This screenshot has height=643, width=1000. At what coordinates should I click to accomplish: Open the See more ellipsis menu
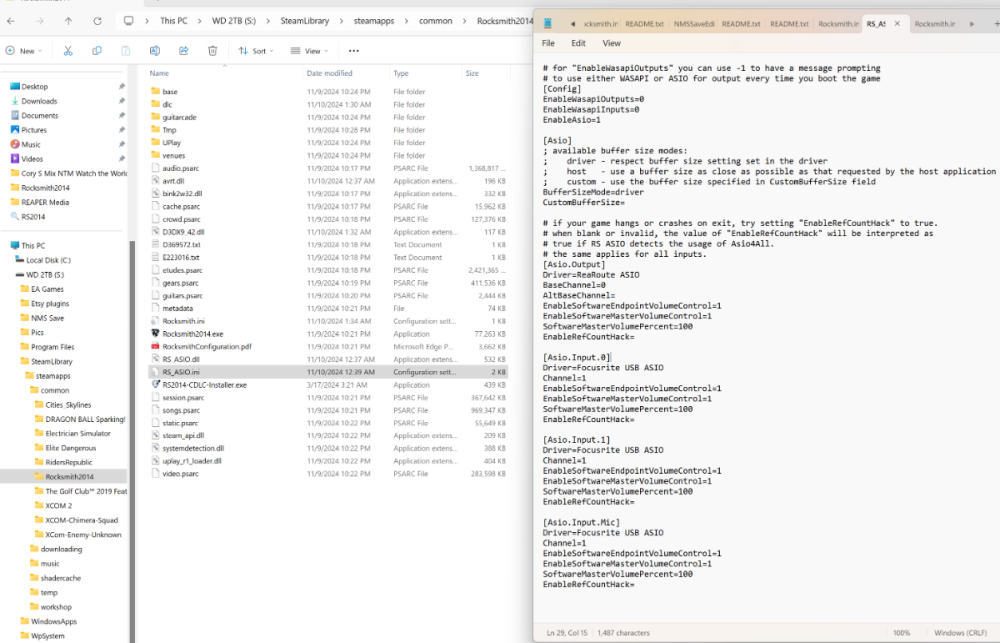(x=354, y=51)
